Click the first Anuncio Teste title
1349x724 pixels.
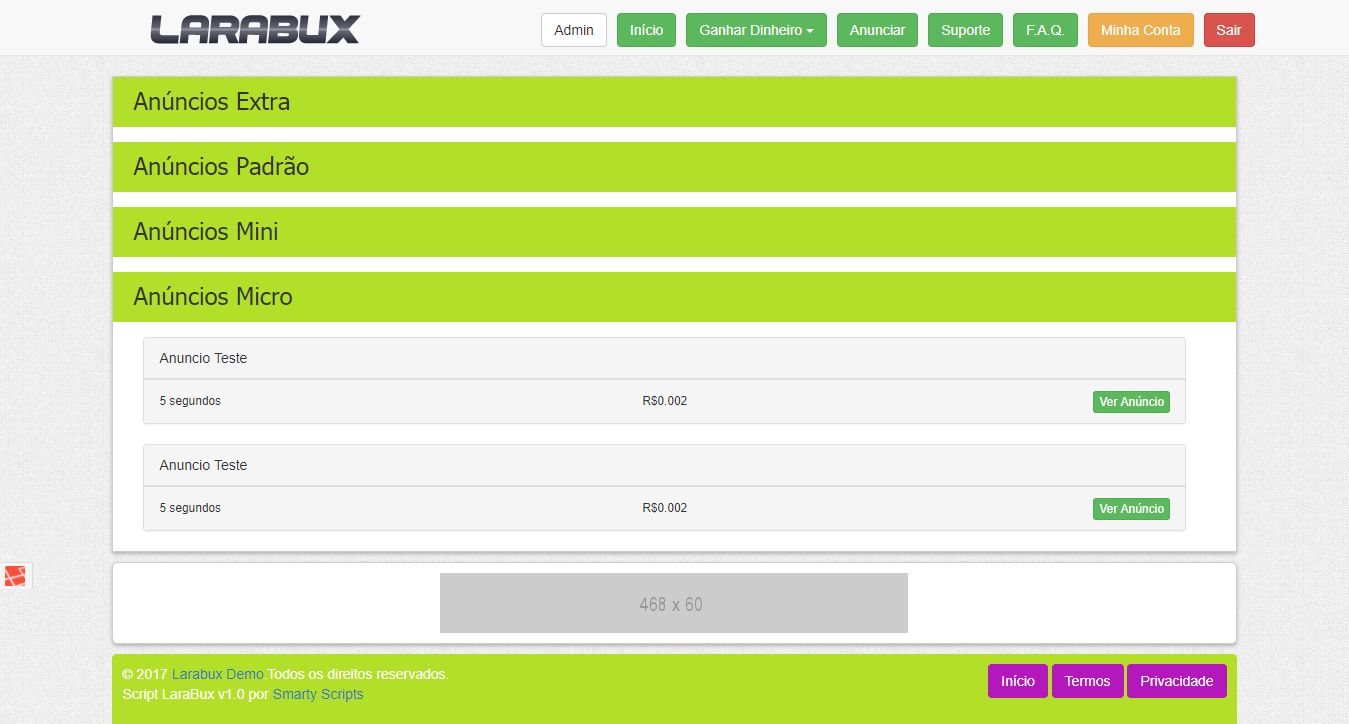[x=203, y=358]
